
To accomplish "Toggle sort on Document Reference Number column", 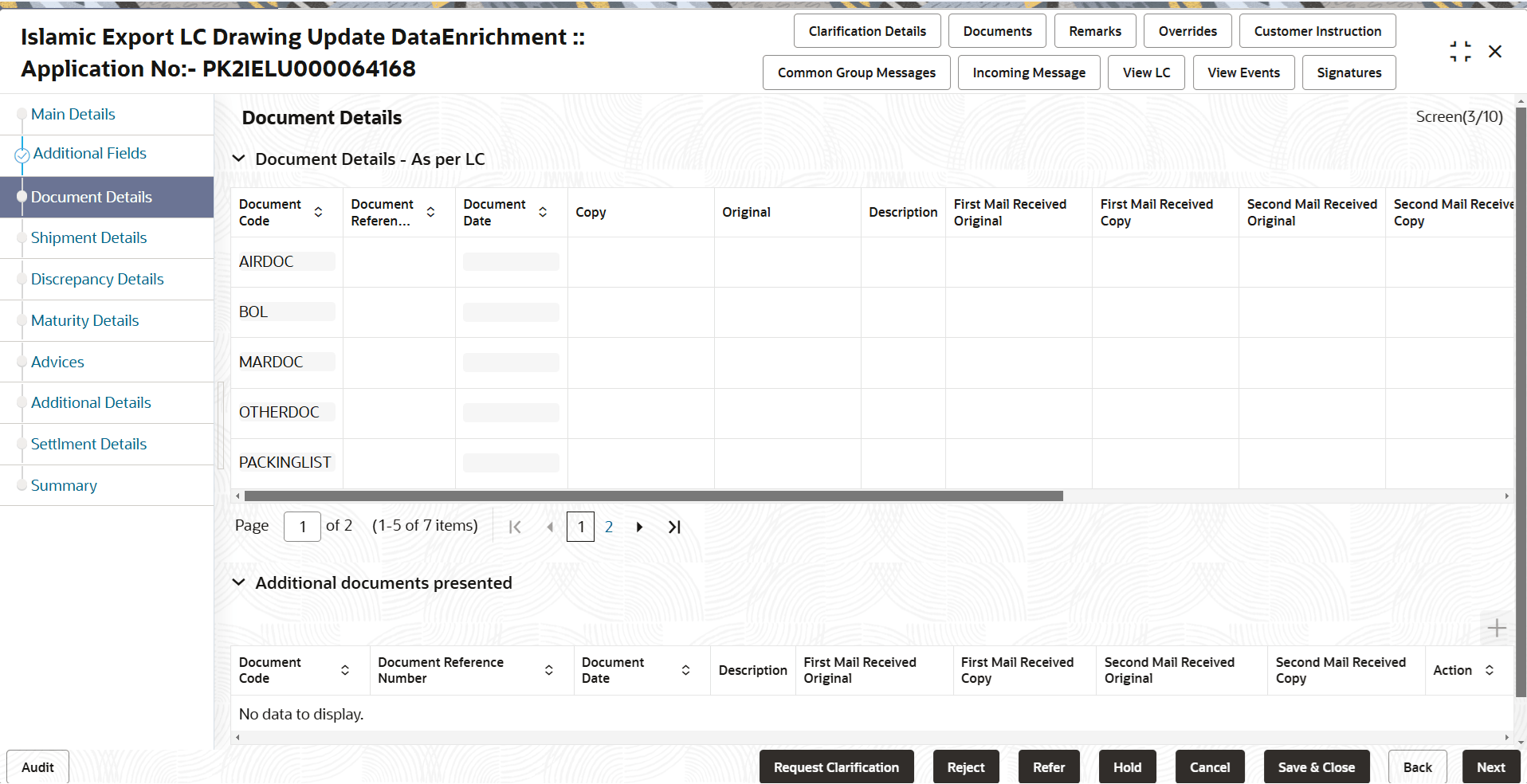I will (548, 670).
